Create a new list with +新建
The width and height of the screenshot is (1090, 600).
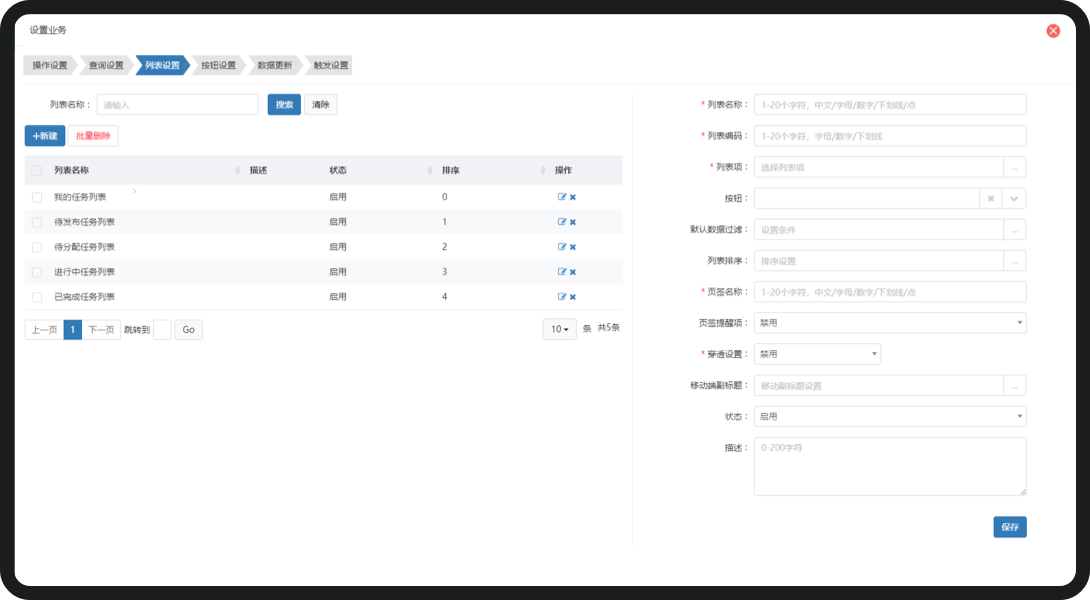pyautogui.click(x=45, y=136)
